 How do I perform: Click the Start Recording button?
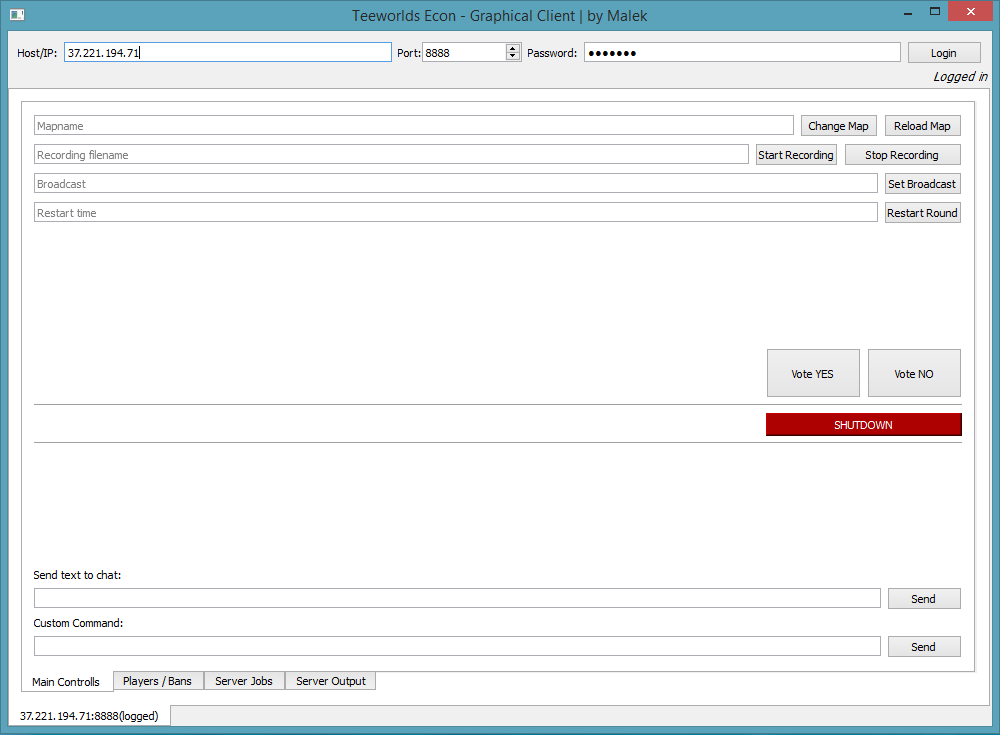point(796,154)
